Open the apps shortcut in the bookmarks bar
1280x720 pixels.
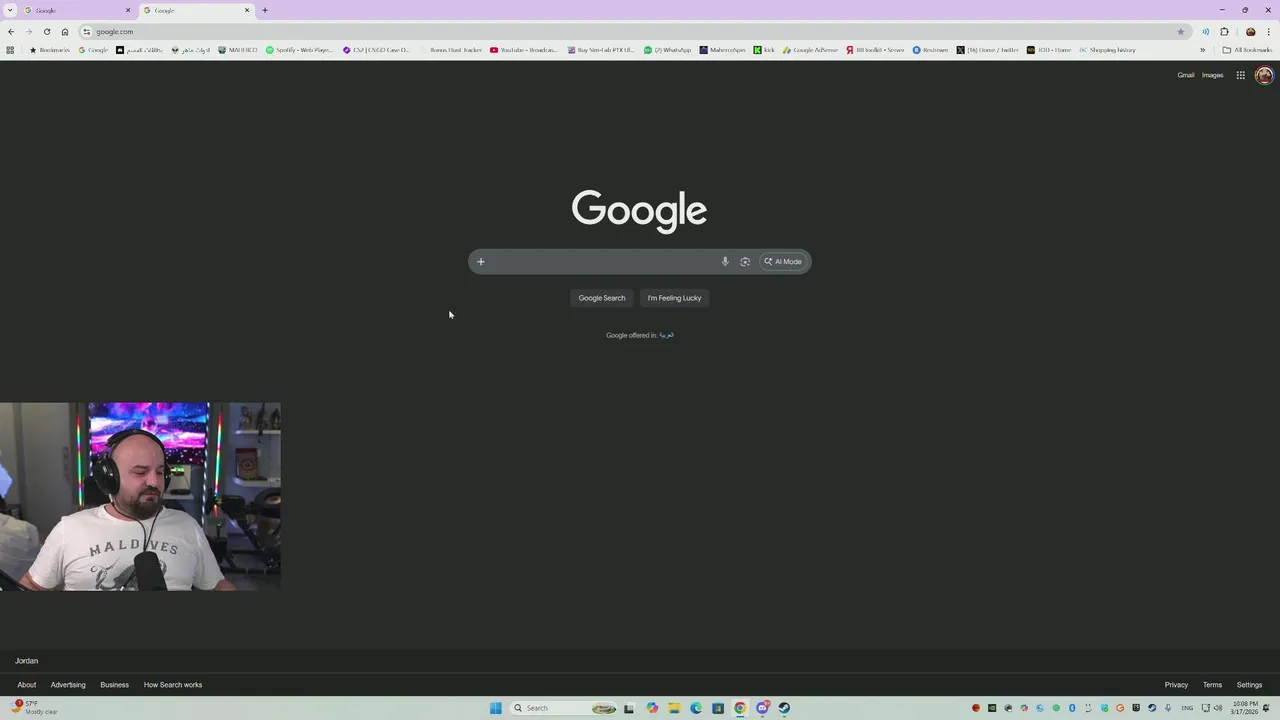click(x=10, y=50)
